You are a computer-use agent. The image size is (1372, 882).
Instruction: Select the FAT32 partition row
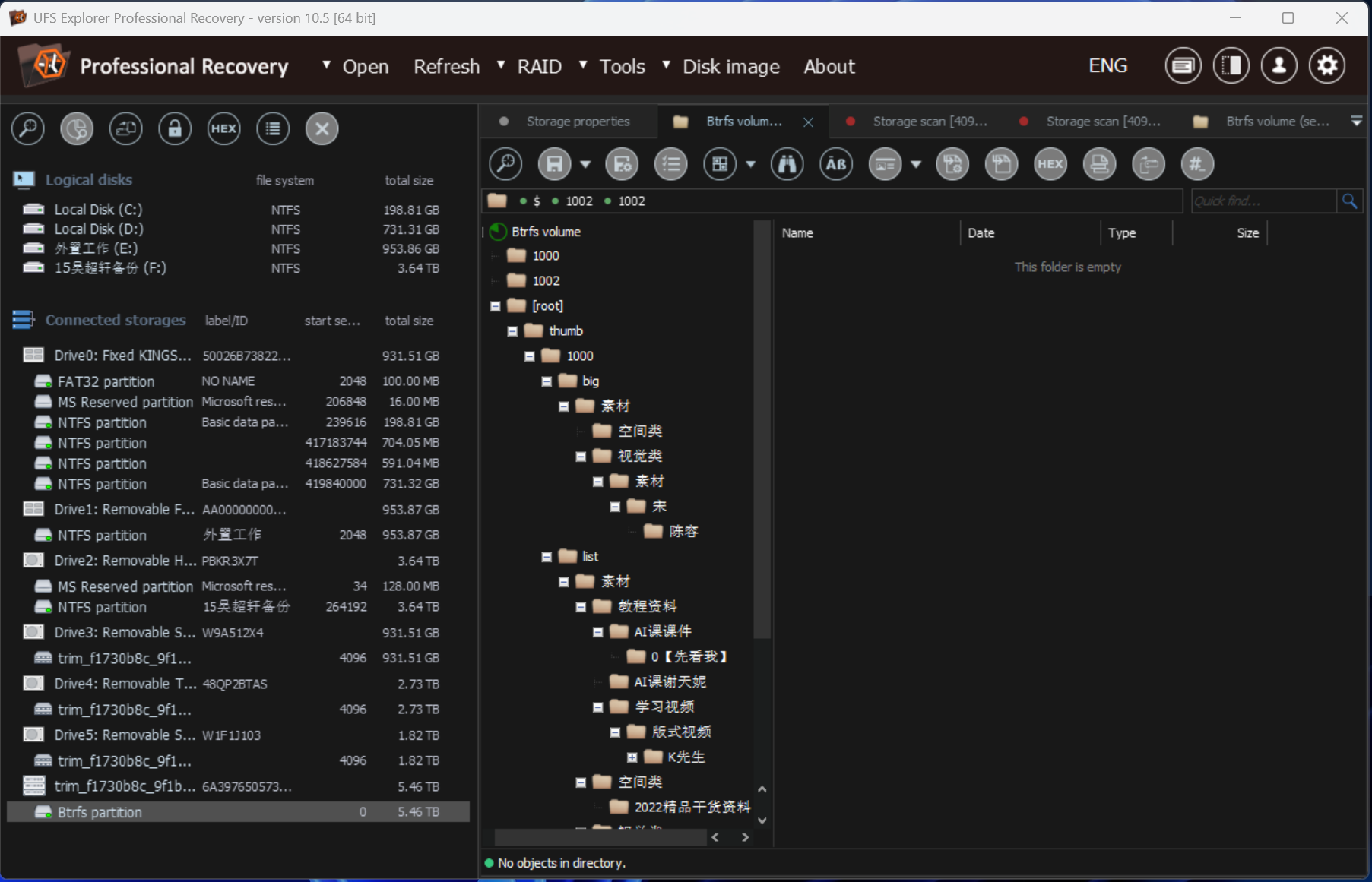tap(238, 381)
